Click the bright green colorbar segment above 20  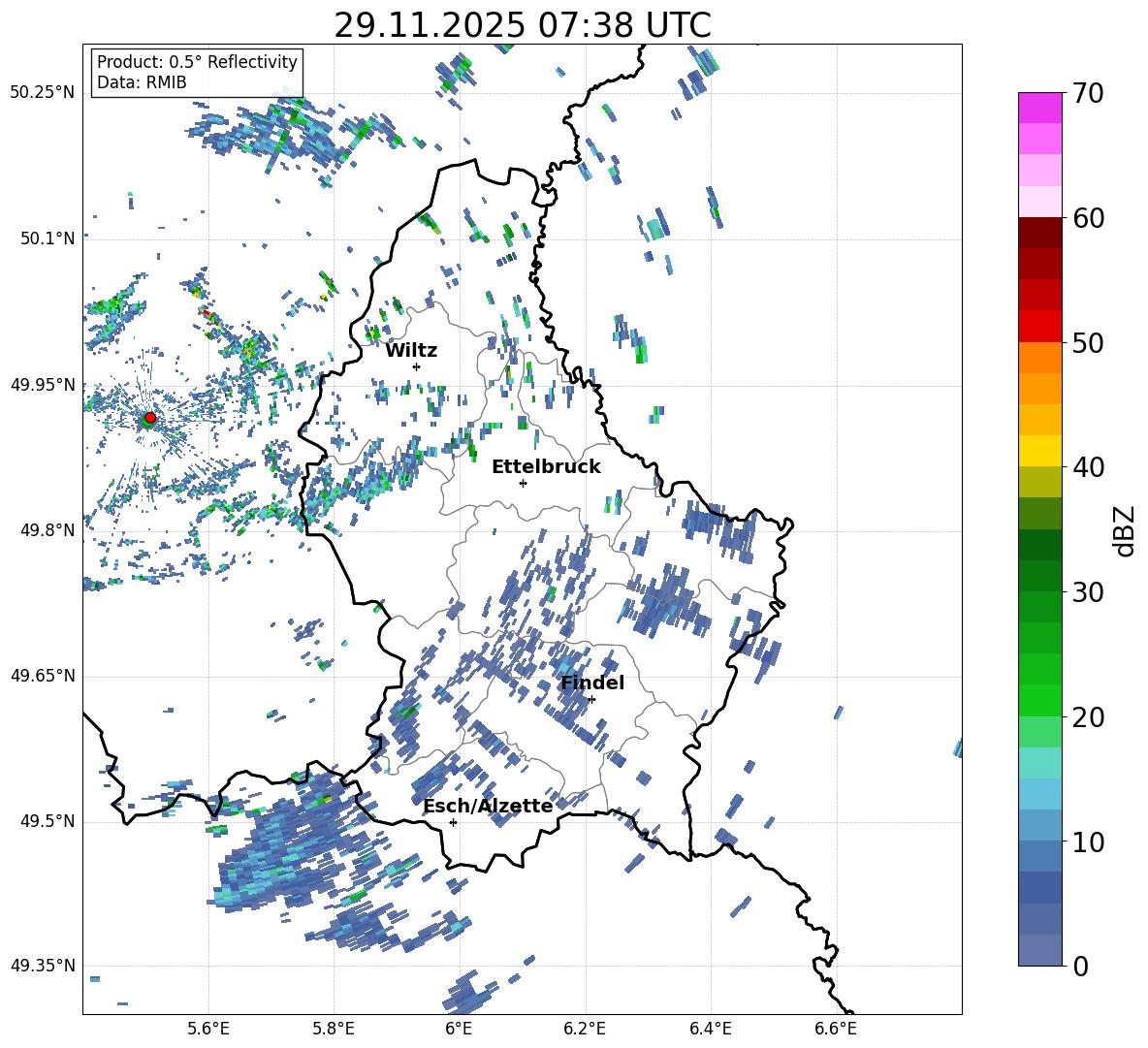click(x=1039, y=700)
